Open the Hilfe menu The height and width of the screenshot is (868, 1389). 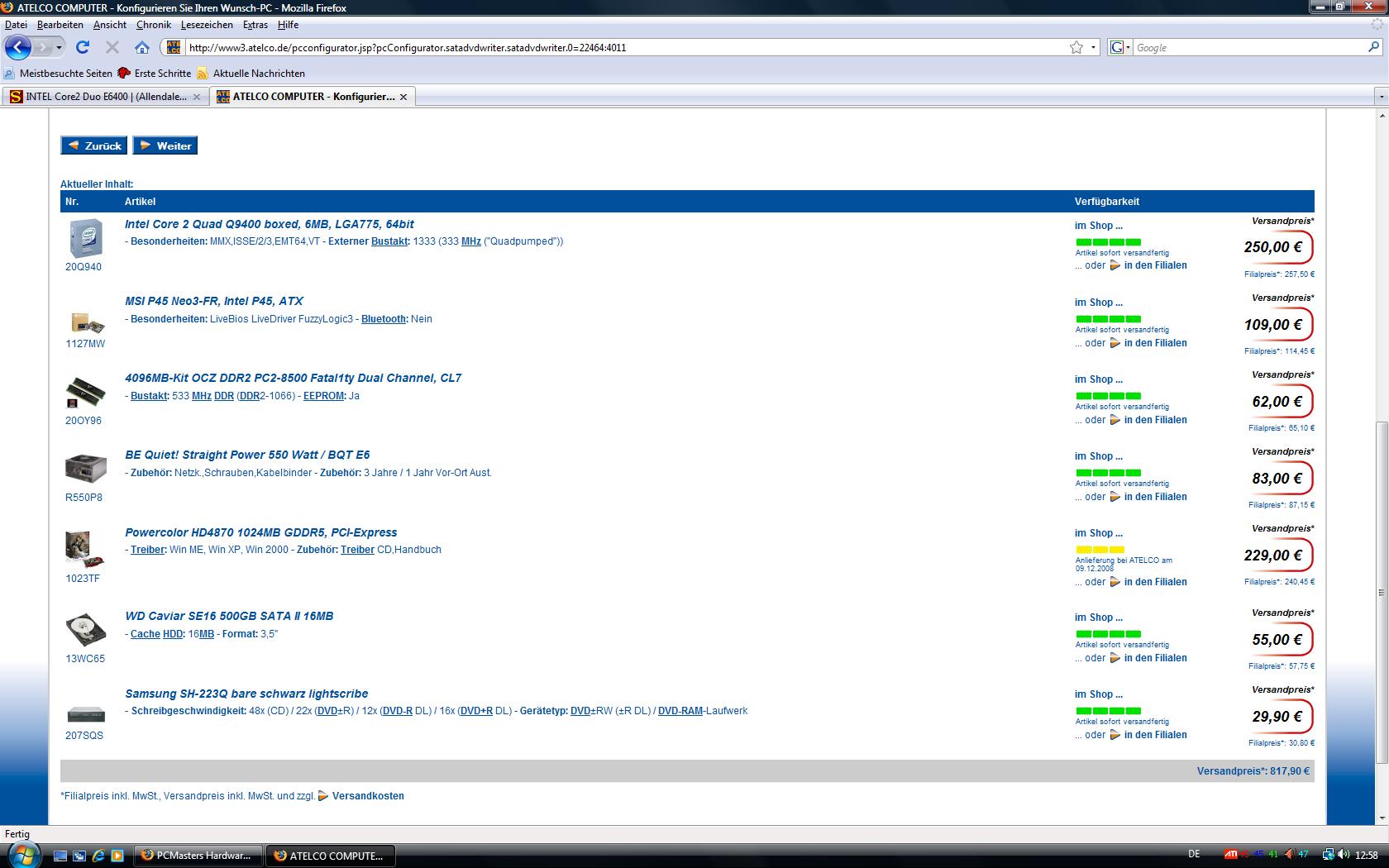(x=288, y=25)
